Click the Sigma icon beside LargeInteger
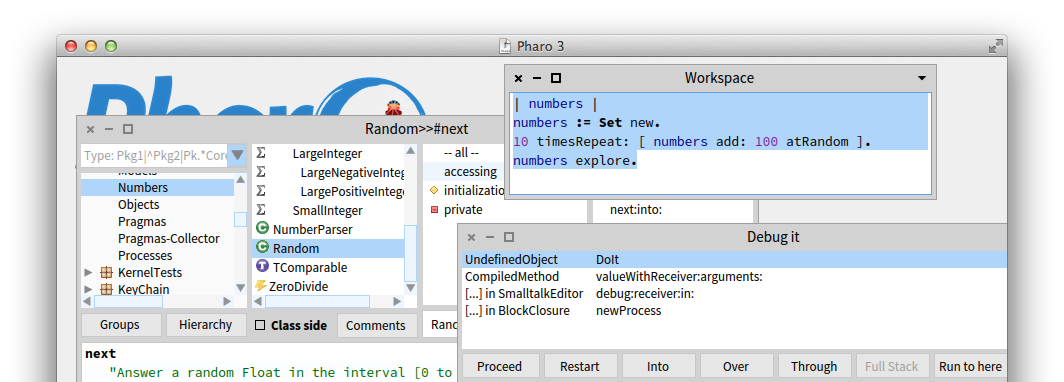1064x382 pixels. pyautogui.click(x=261, y=153)
